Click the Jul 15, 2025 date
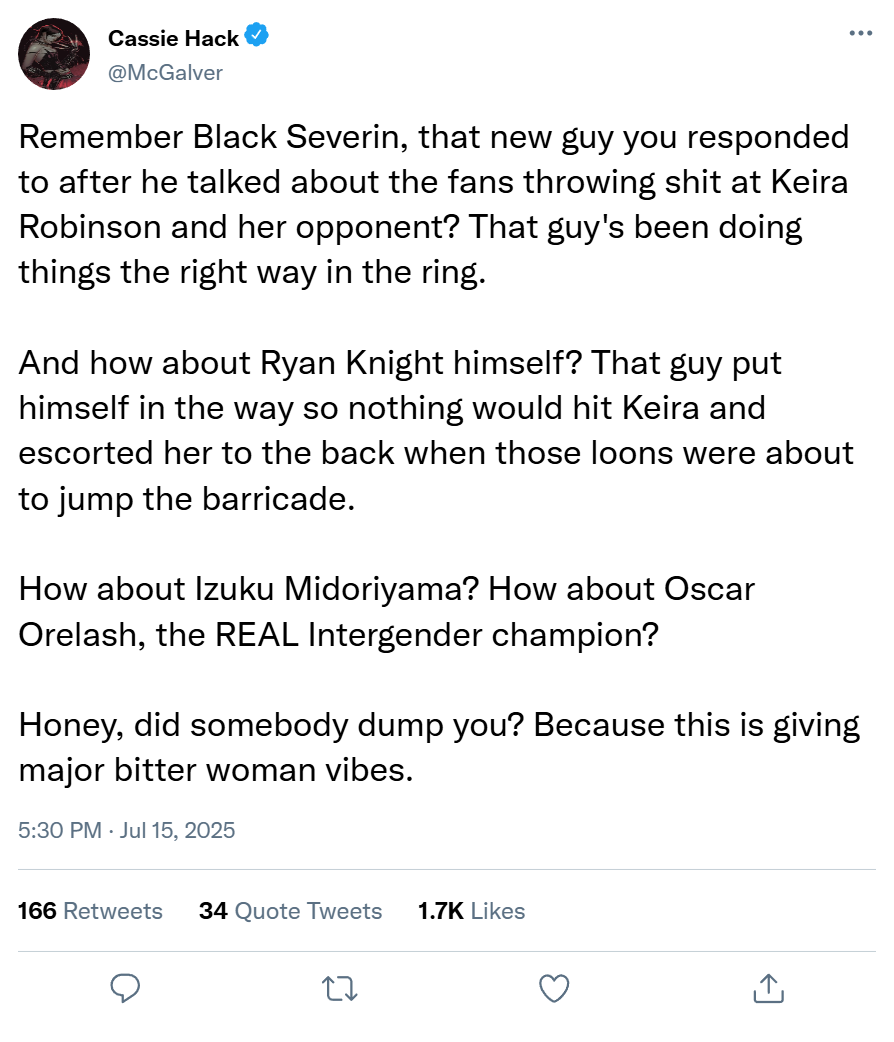The width and height of the screenshot is (894, 1042). [178, 830]
